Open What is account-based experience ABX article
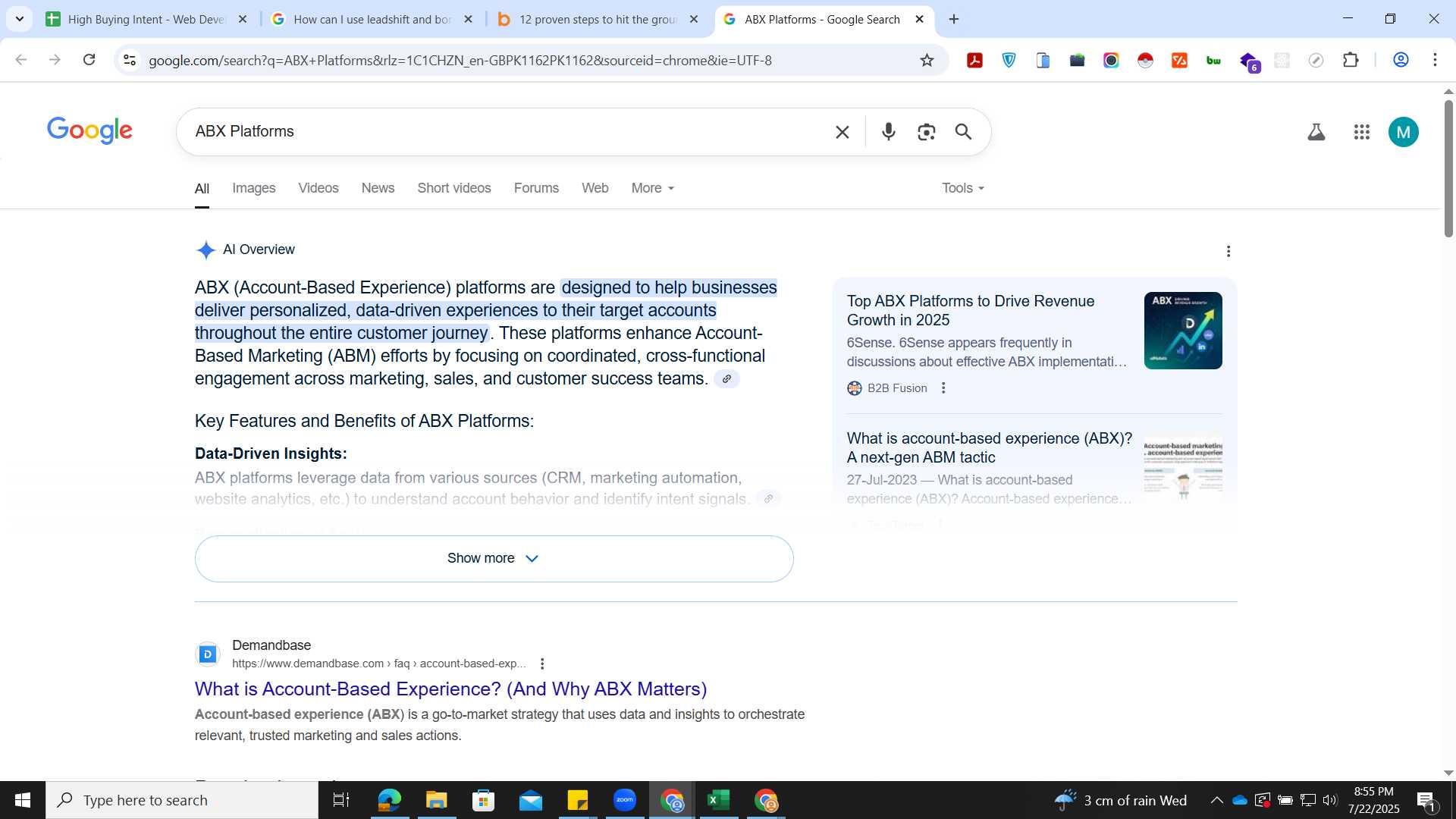 pyautogui.click(x=989, y=447)
